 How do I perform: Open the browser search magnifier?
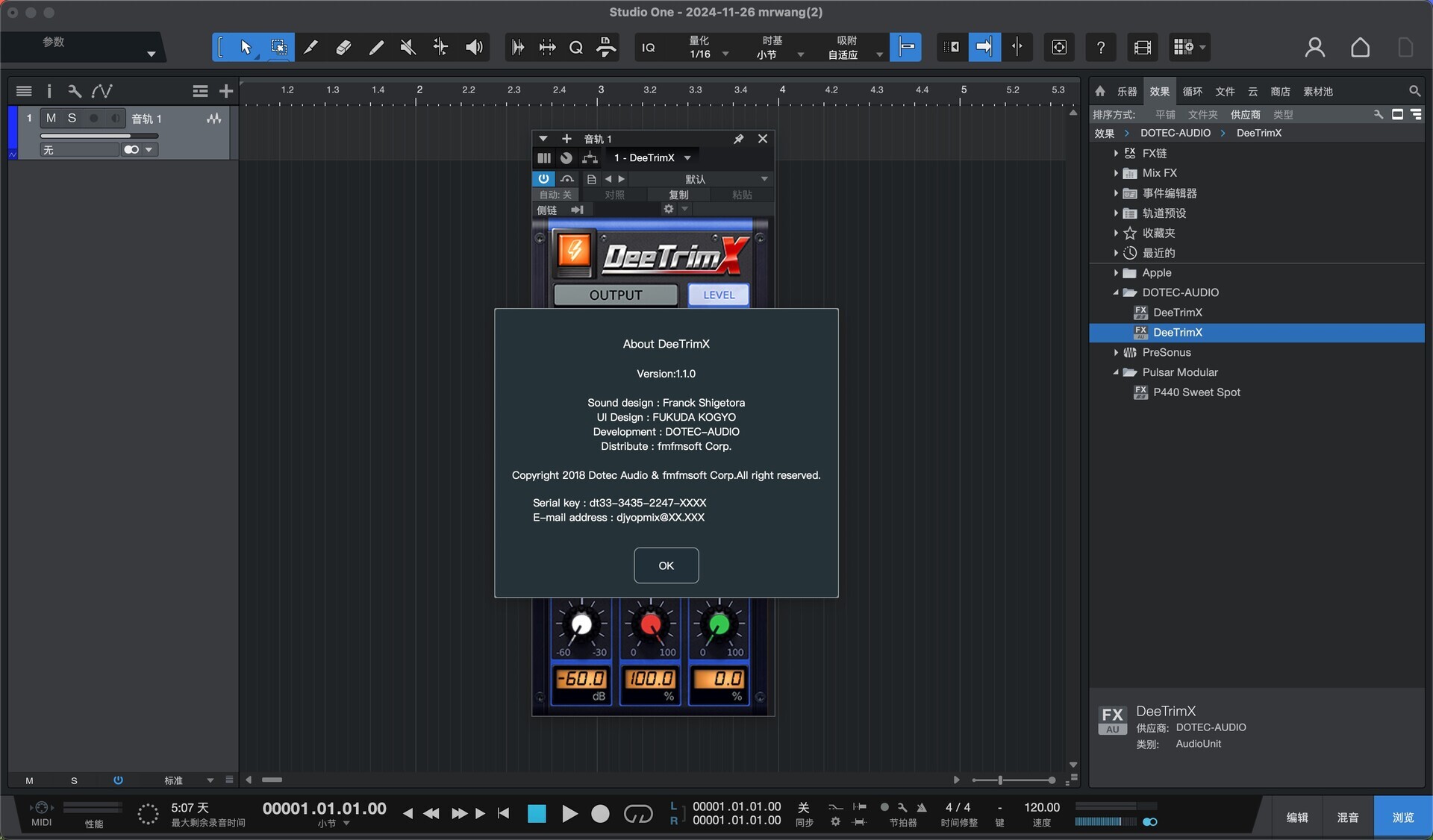[1414, 91]
